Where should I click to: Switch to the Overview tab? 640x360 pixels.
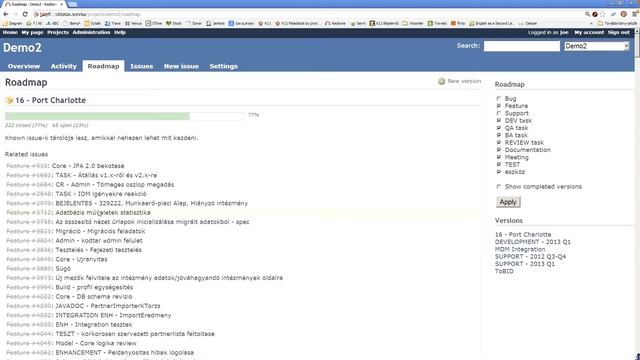pos(24,66)
